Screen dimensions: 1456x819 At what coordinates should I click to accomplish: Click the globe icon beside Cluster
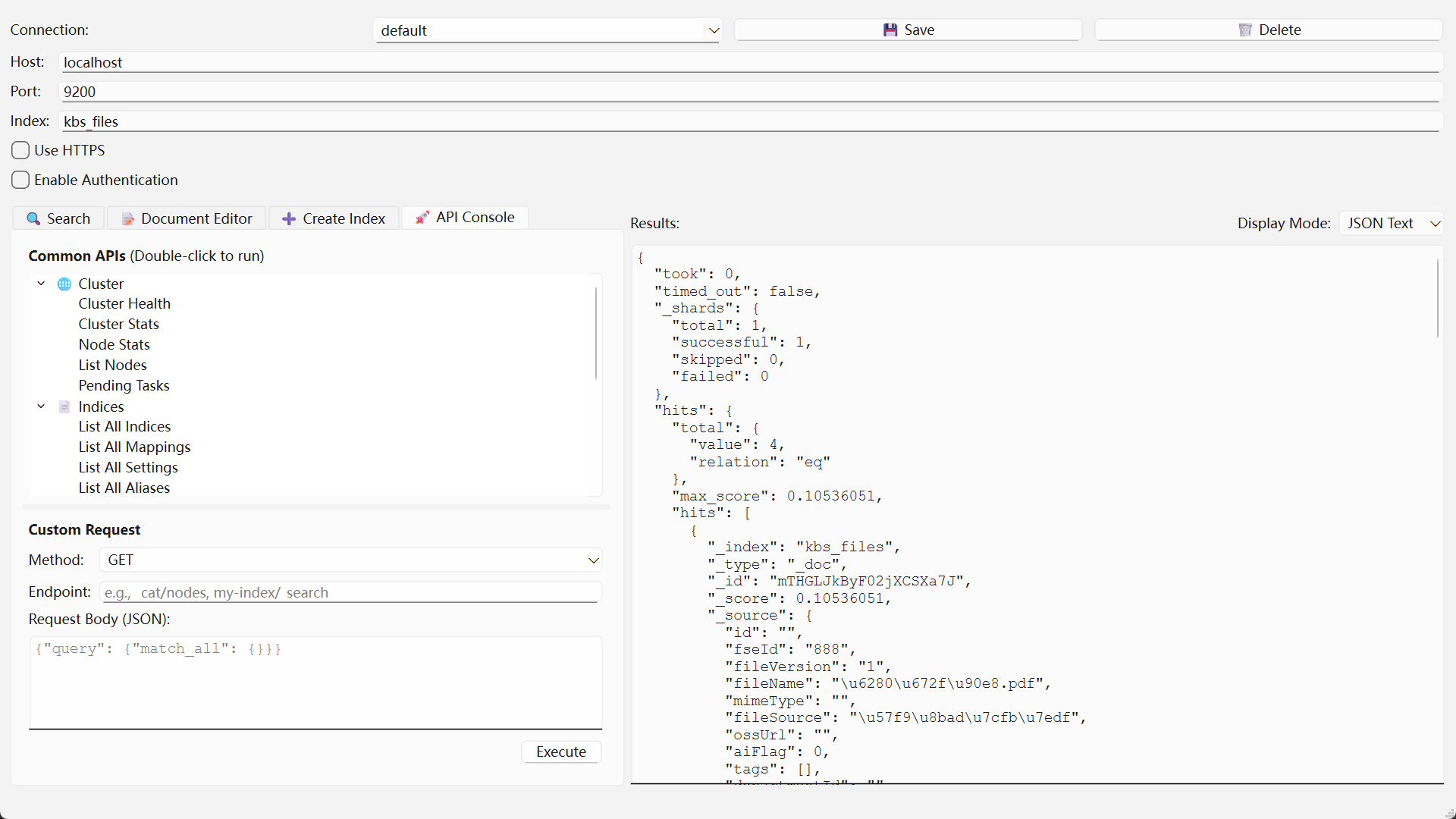(64, 284)
